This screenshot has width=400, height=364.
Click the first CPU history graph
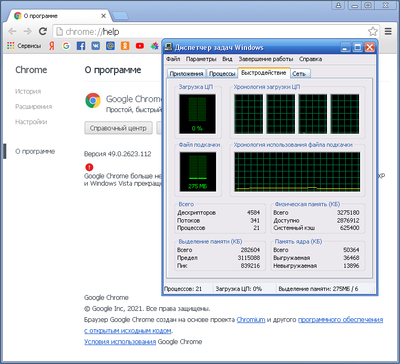[x=248, y=114]
